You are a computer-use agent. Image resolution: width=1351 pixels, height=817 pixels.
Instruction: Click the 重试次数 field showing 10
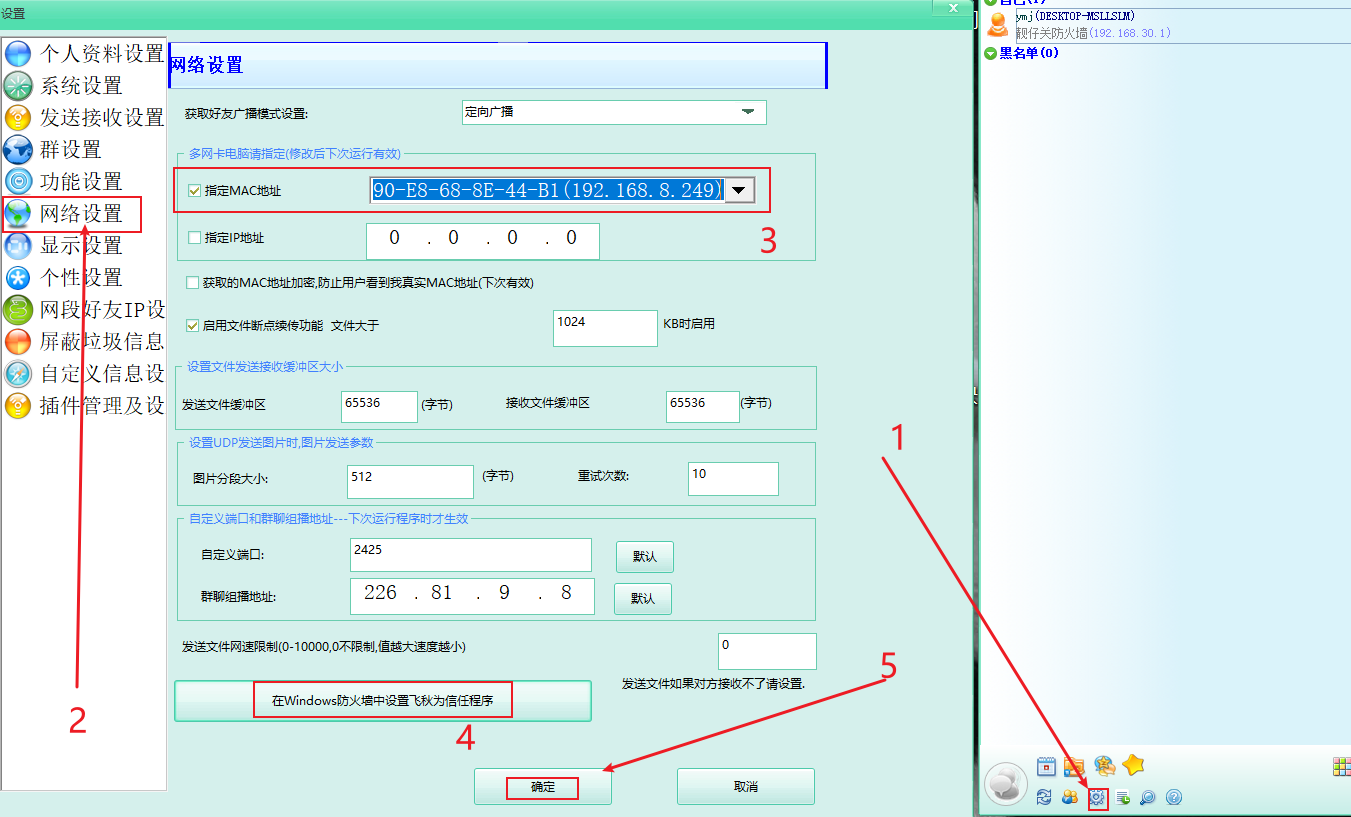pyautogui.click(x=733, y=479)
